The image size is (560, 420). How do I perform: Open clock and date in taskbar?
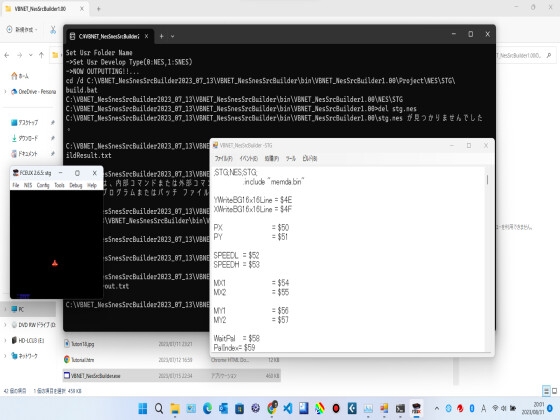click(533, 408)
